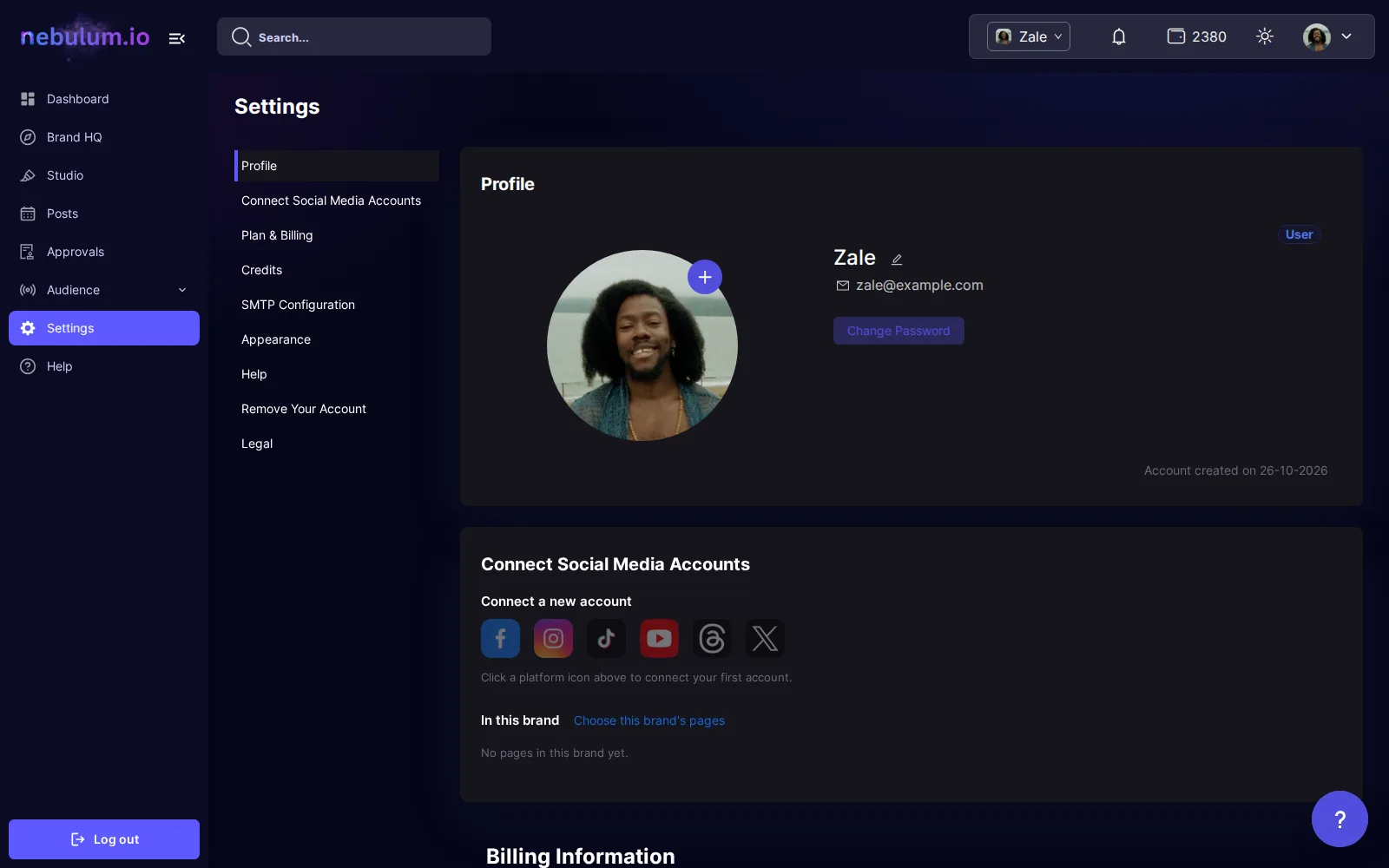Connect a Threads account
Viewport: 1389px width, 868px height.
713,639
